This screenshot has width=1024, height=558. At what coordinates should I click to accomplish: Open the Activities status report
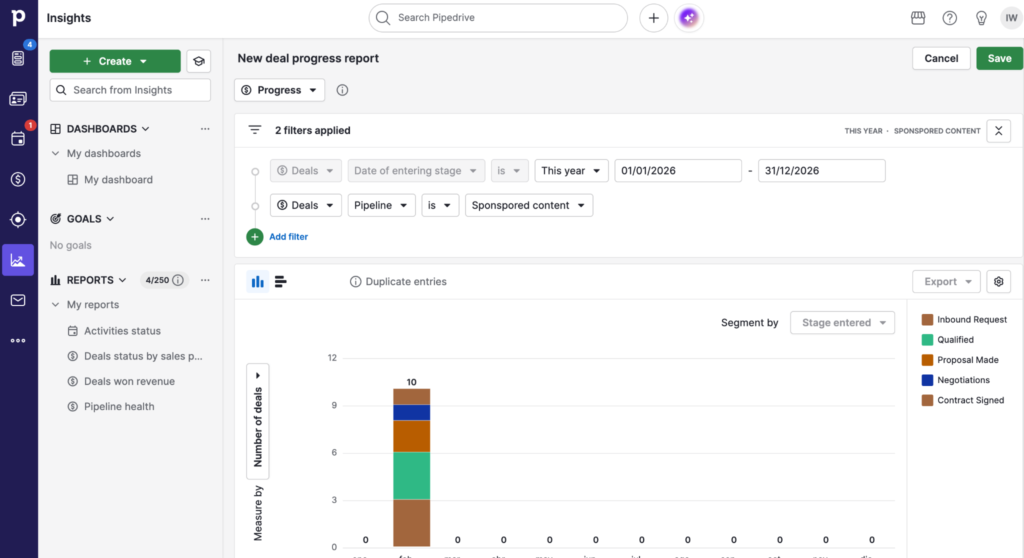tap(122, 331)
